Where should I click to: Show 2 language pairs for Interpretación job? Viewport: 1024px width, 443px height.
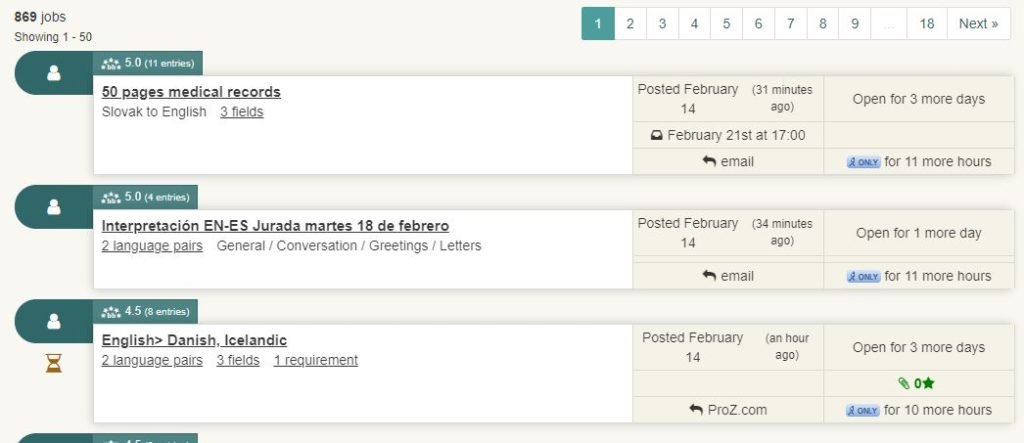(152, 246)
